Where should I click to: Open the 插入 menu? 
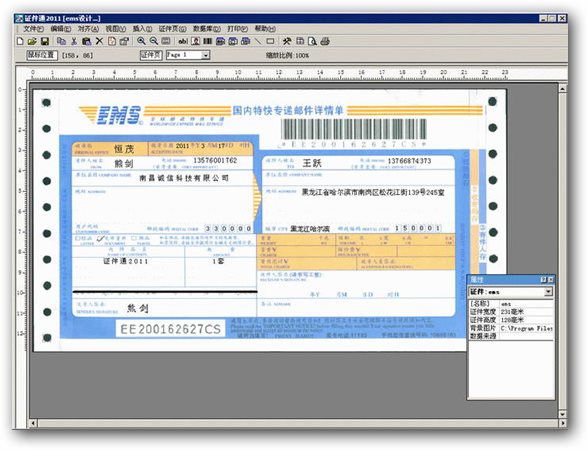point(142,29)
